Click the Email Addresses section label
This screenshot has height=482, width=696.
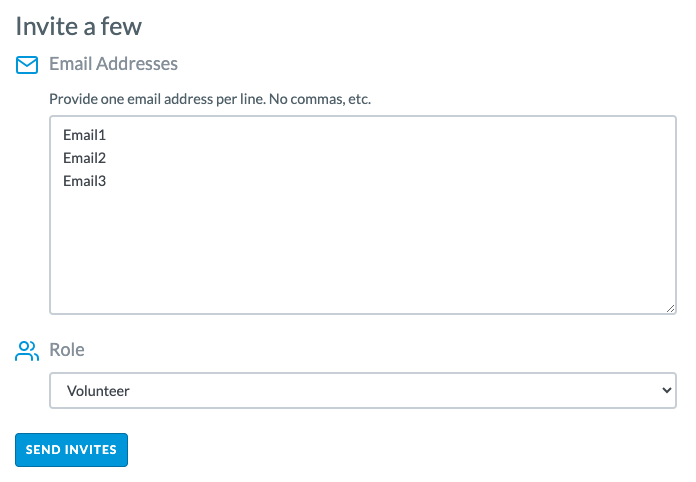tap(113, 64)
